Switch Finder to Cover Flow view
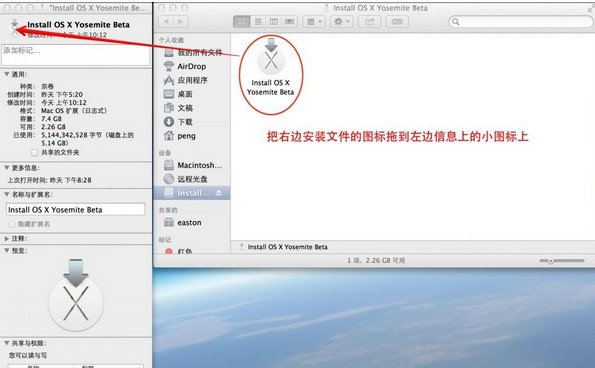Image resolution: width=595 pixels, height=368 pixels. tap(289, 22)
